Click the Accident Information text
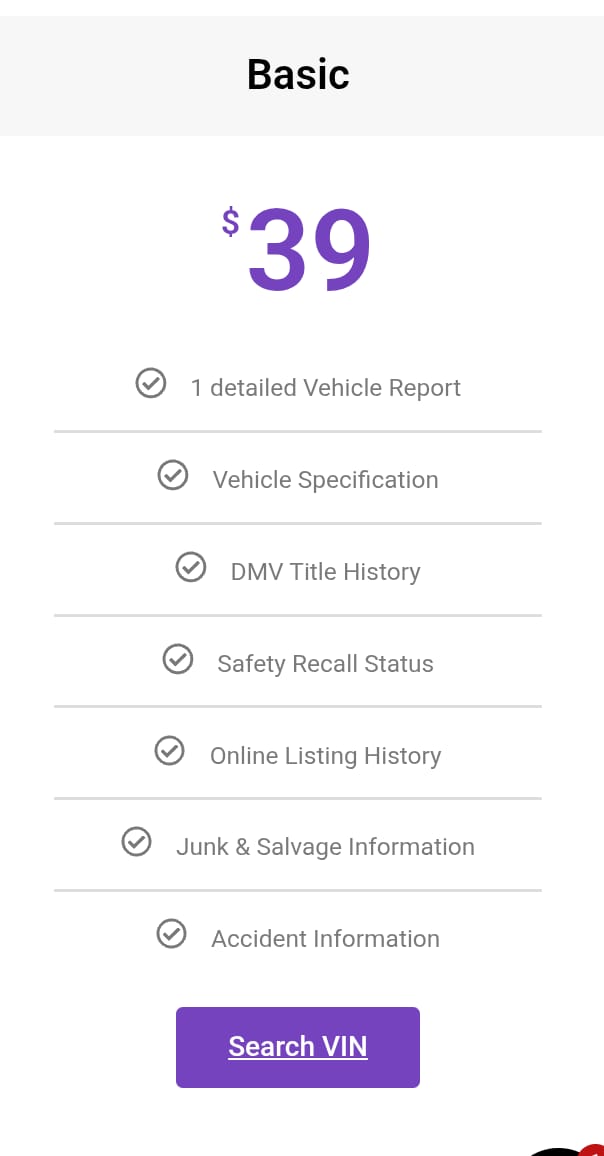 pos(325,939)
